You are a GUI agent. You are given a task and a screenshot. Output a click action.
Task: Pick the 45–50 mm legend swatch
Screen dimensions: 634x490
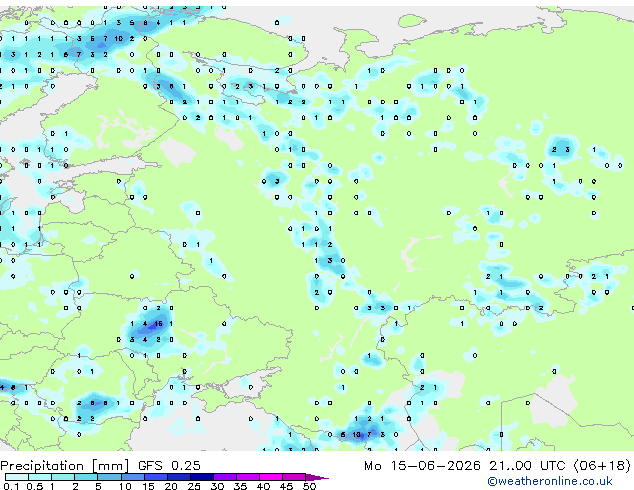click(294, 477)
